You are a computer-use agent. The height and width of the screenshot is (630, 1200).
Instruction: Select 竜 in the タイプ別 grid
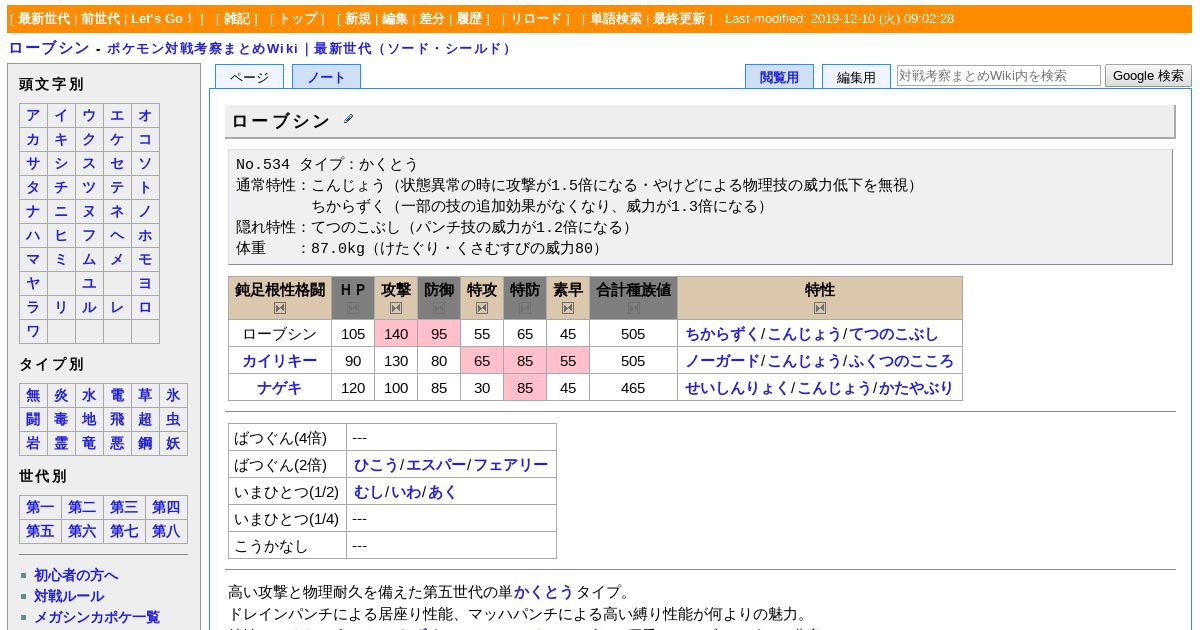pyautogui.click(x=89, y=444)
